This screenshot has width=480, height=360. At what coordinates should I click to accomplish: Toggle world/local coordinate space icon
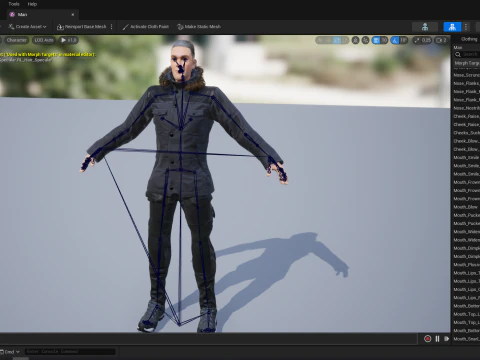(x=356, y=40)
